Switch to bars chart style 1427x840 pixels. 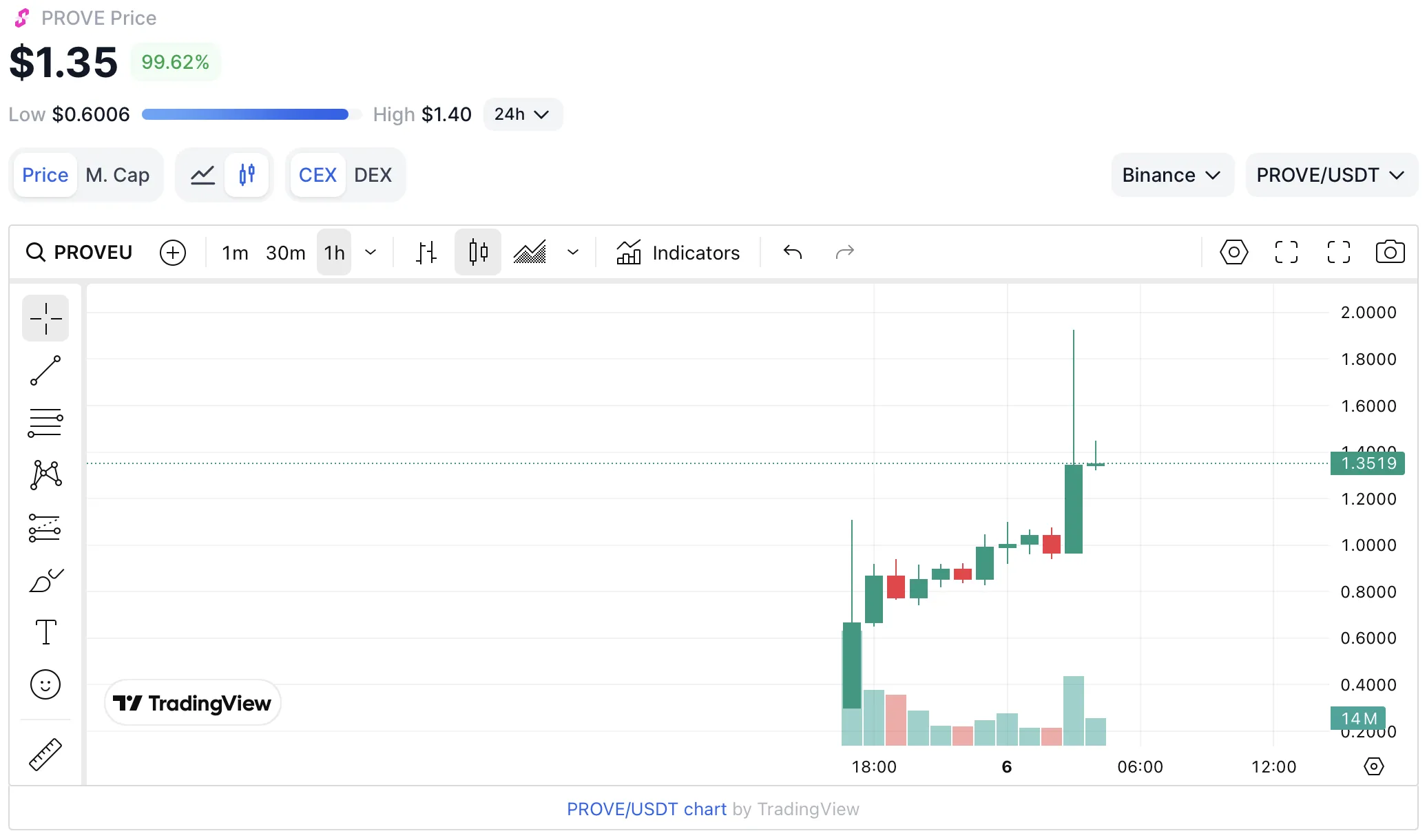point(426,253)
